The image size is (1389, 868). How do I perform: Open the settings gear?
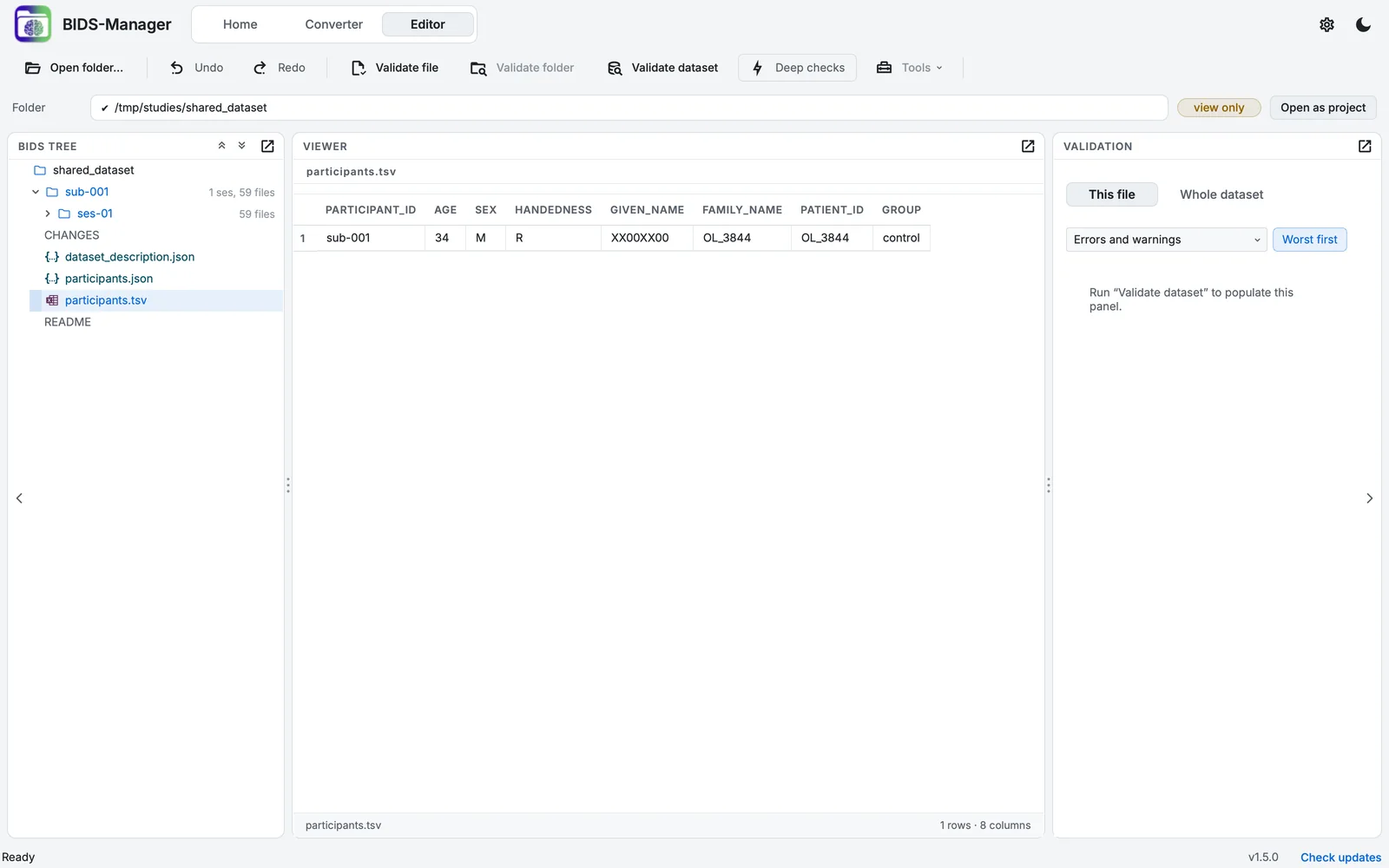click(1326, 24)
